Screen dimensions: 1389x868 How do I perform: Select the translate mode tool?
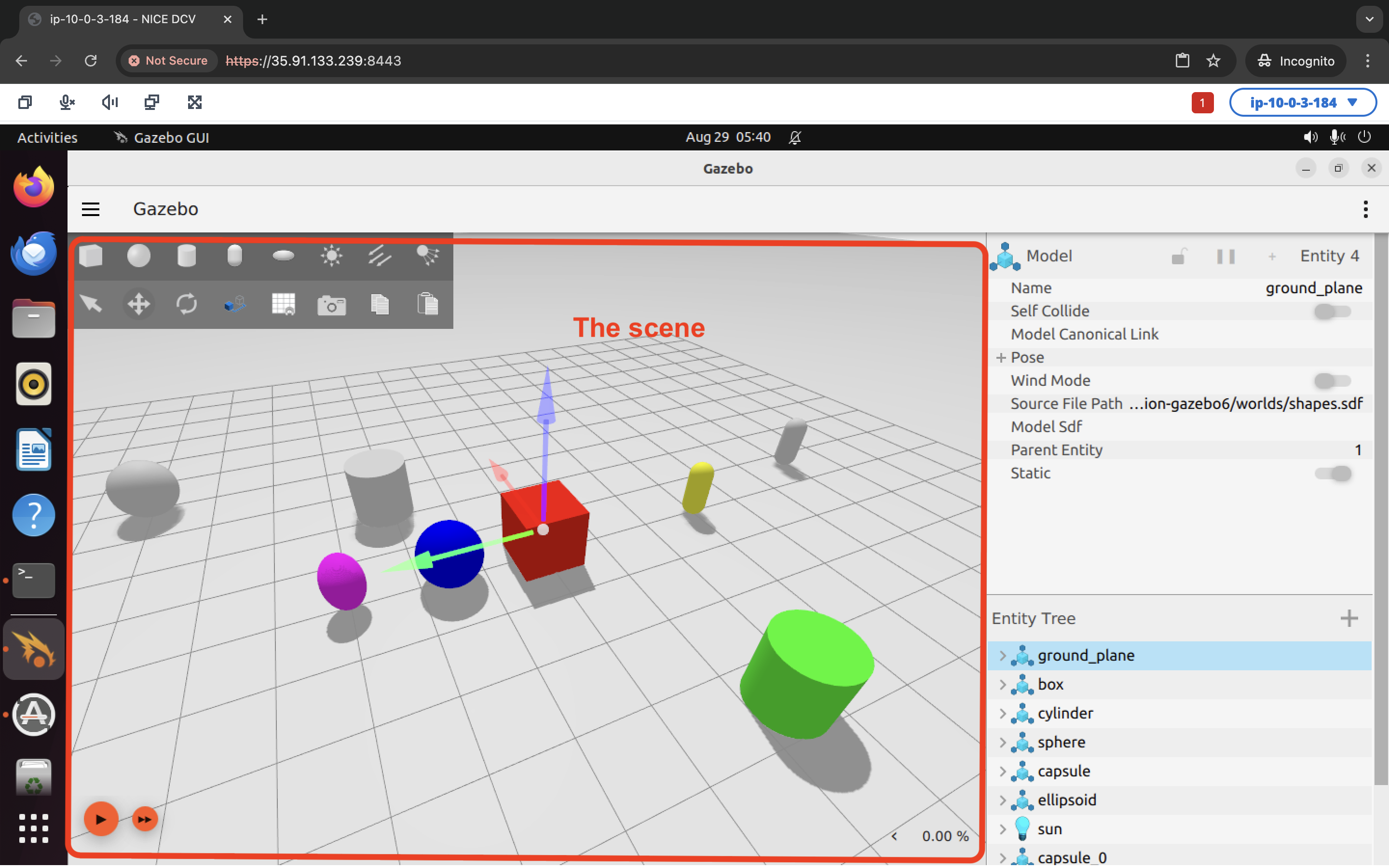(x=138, y=304)
